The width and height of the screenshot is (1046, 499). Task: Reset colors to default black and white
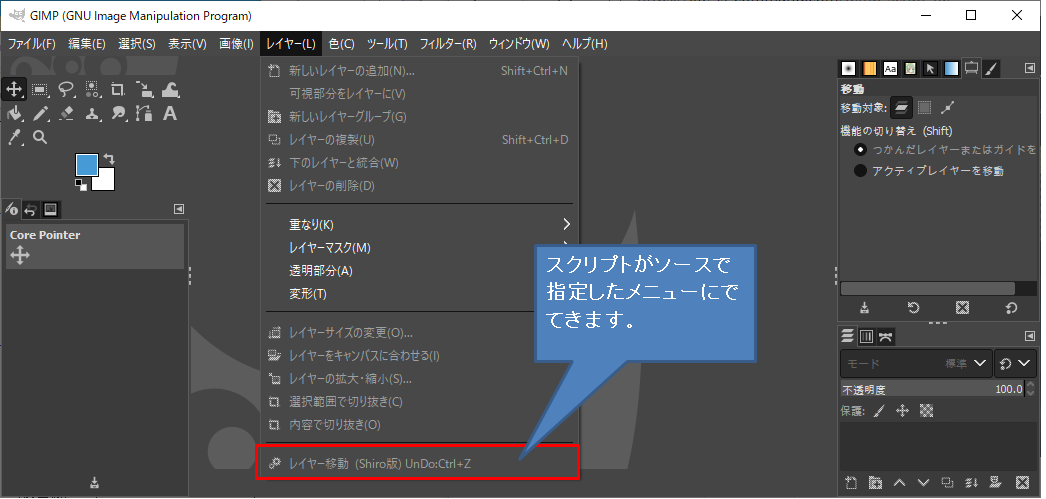pos(80,183)
